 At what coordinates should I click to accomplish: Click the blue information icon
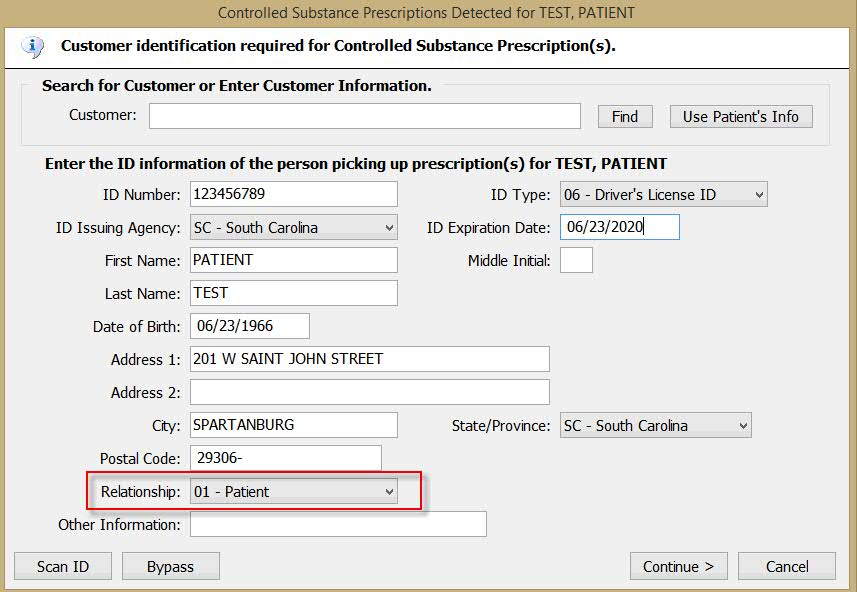tap(33, 47)
